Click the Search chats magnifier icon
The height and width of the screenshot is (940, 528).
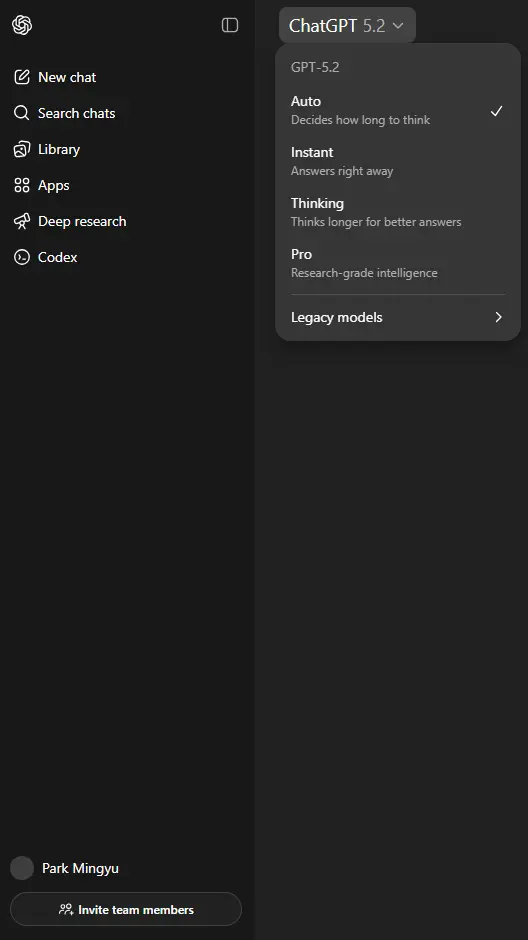click(x=22, y=113)
